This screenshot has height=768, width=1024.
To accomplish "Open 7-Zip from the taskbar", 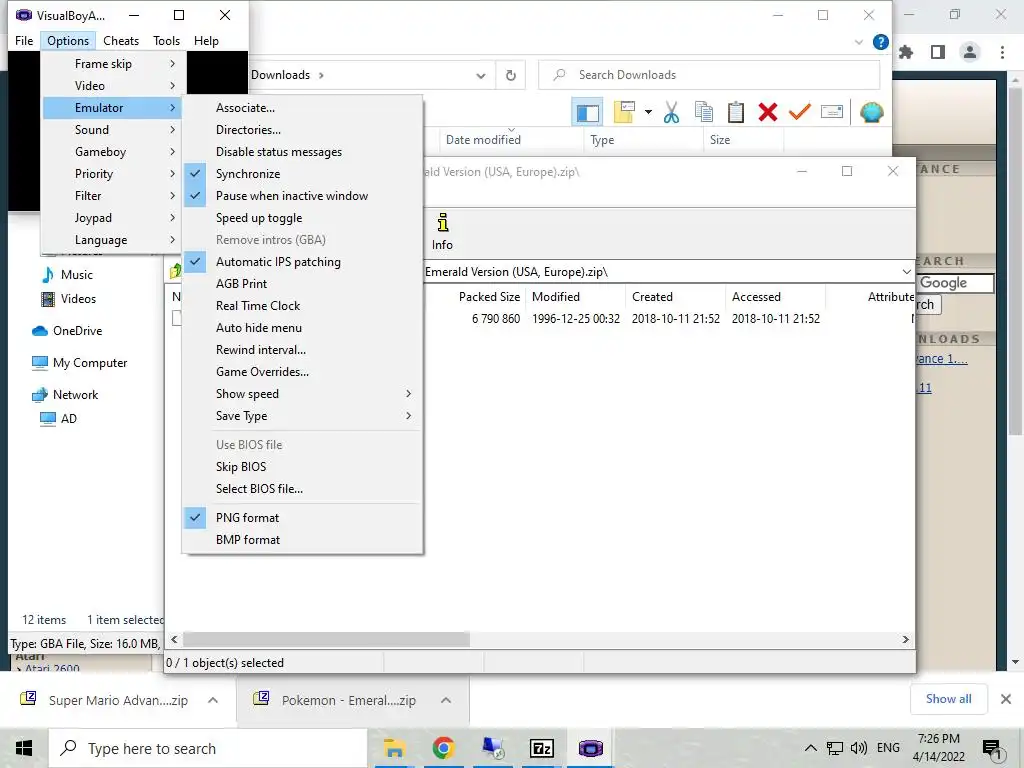I will coord(542,748).
